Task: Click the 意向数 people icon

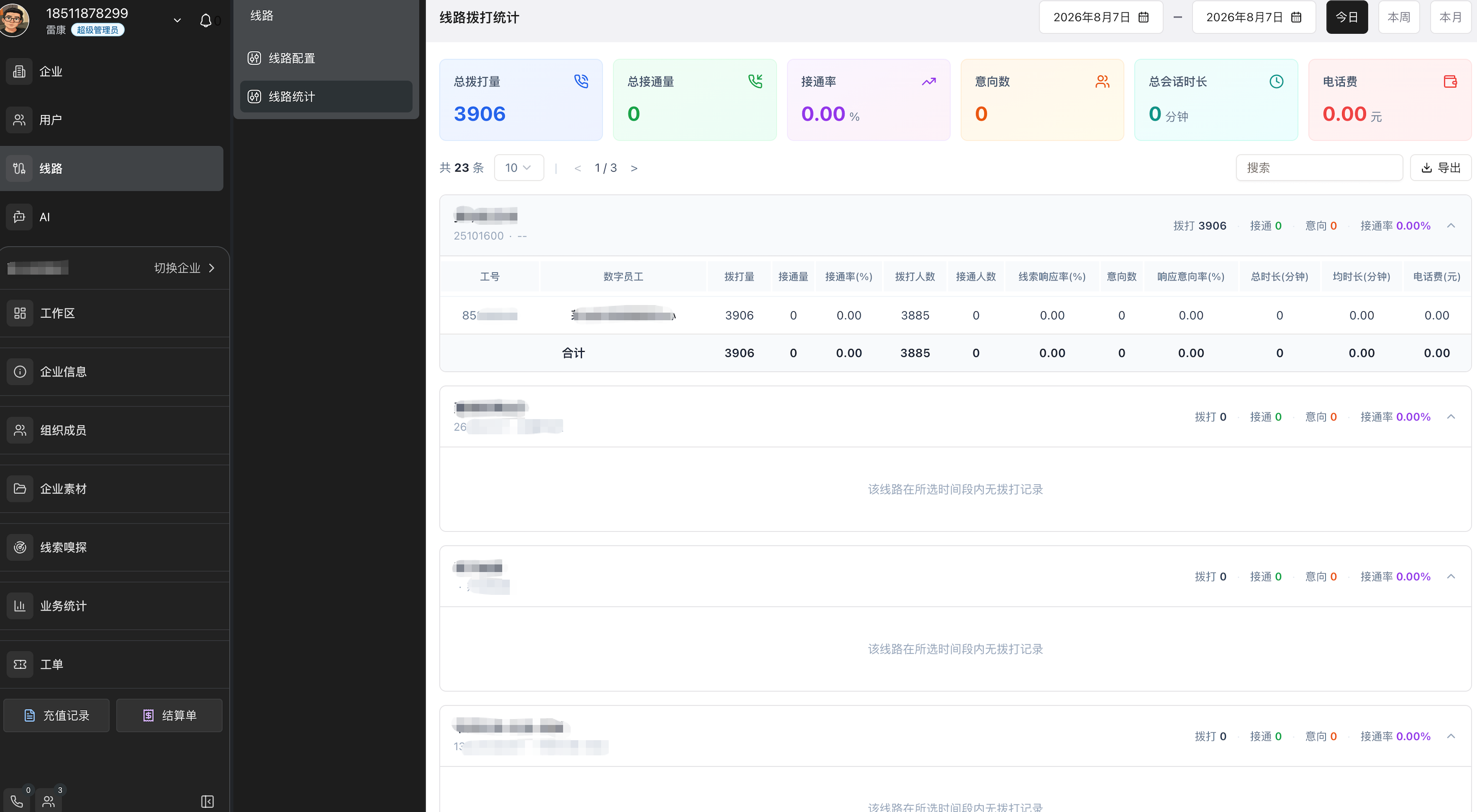Action: [1102, 82]
